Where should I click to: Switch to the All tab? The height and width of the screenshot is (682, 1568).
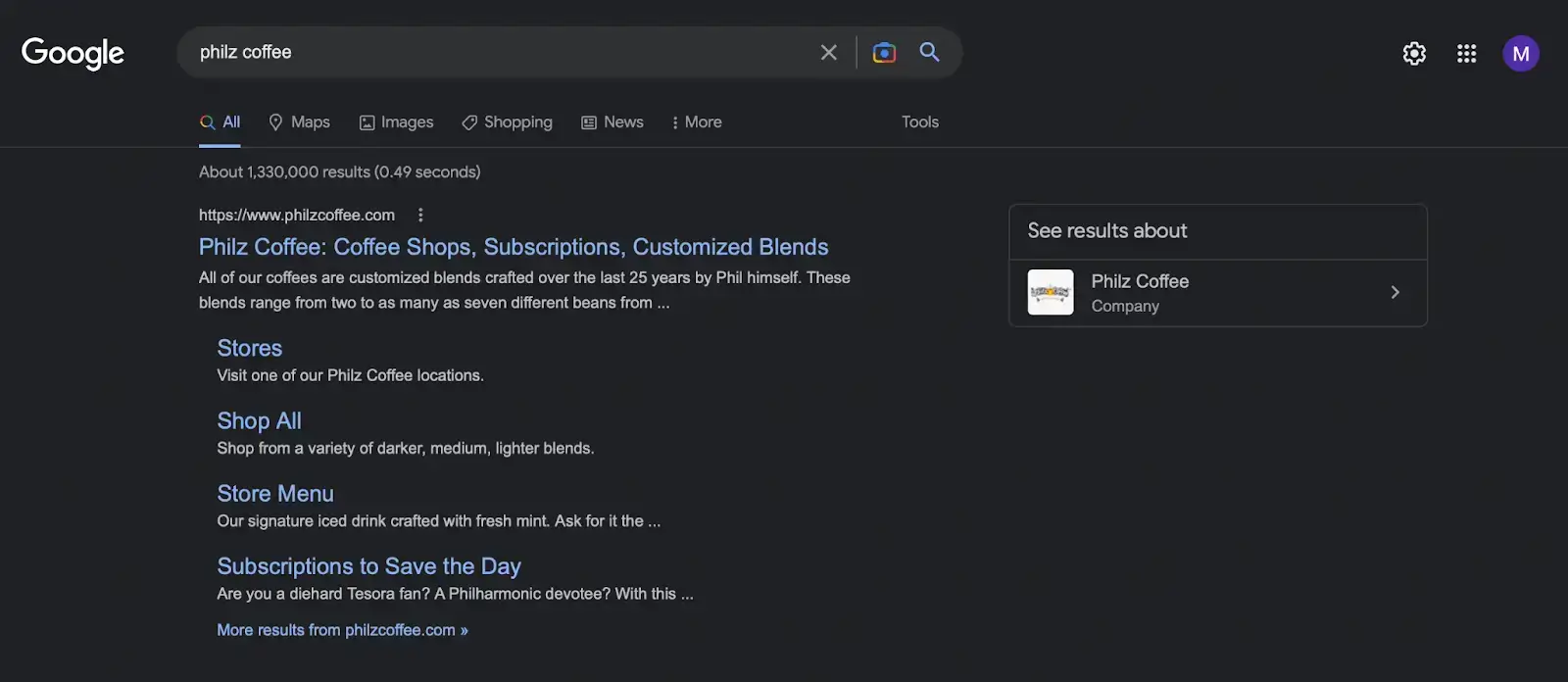[220, 122]
